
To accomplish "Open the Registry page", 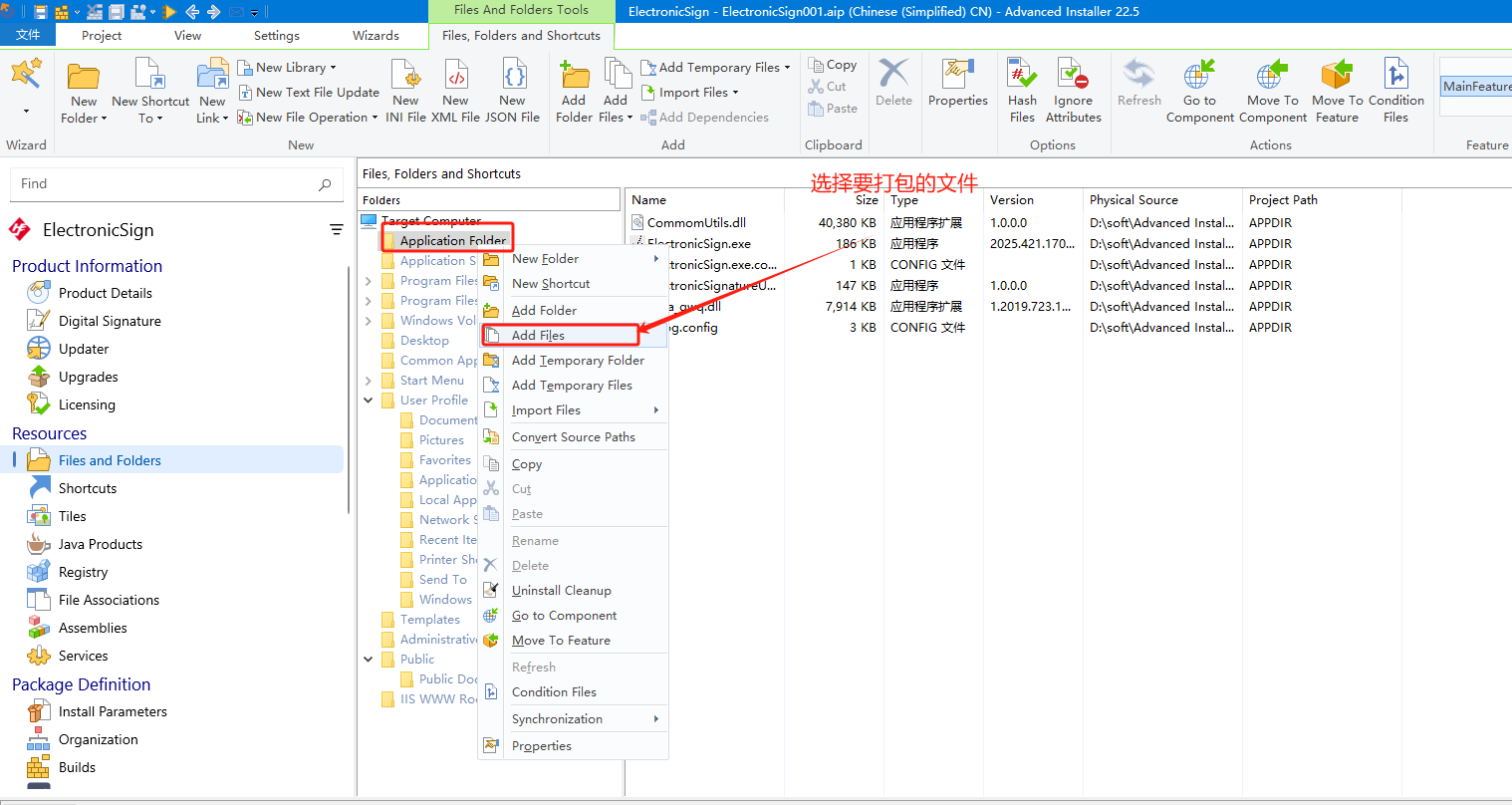I will pyautogui.click(x=83, y=572).
